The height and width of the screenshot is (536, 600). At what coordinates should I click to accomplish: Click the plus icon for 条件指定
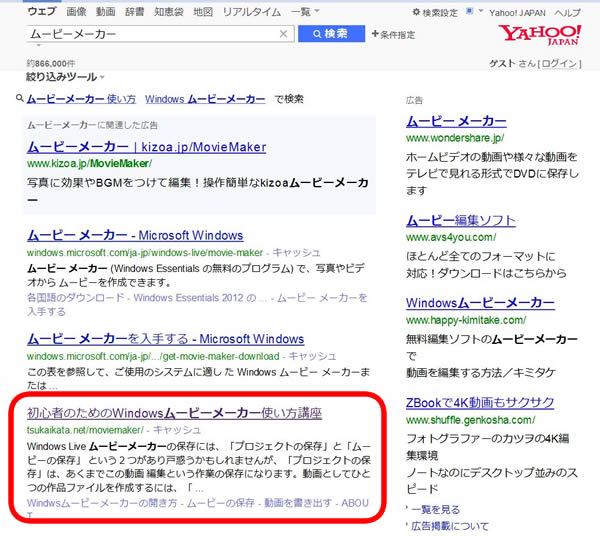[x=374, y=35]
